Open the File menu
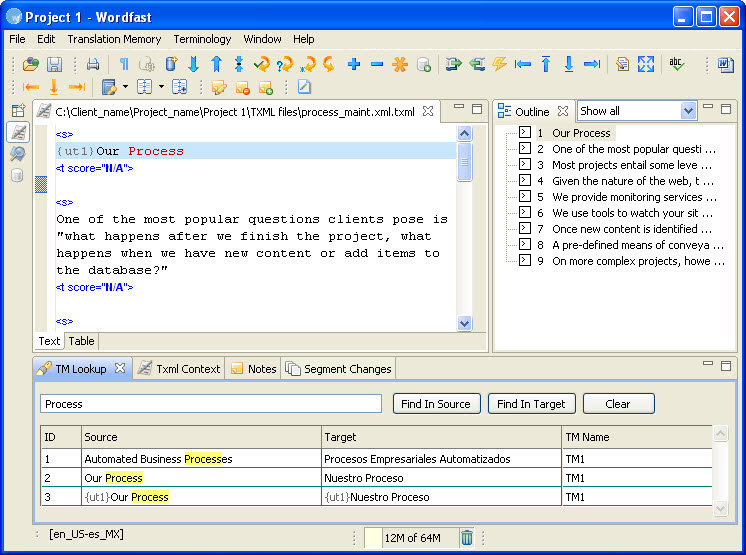The image size is (746, 555). pyautogui.click(x=17, y=39)
